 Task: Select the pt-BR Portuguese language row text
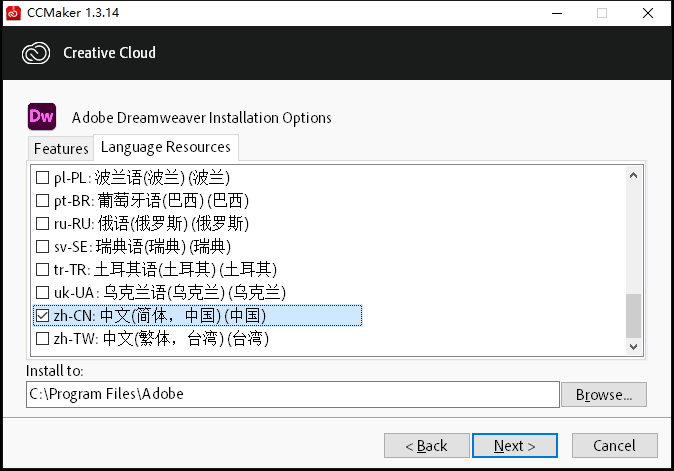tap(151, 201)
